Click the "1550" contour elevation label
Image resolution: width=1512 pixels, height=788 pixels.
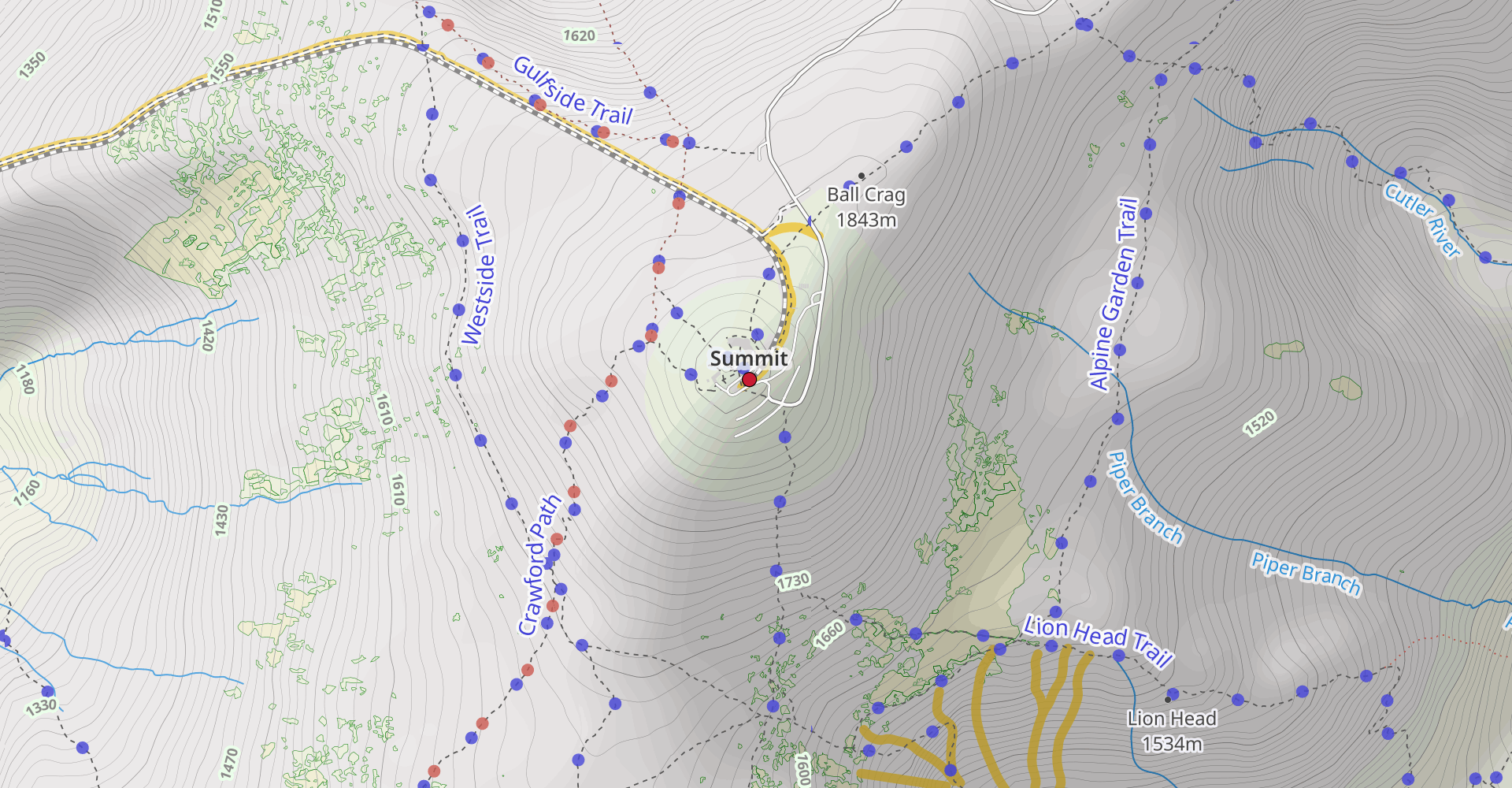[222, 68]
